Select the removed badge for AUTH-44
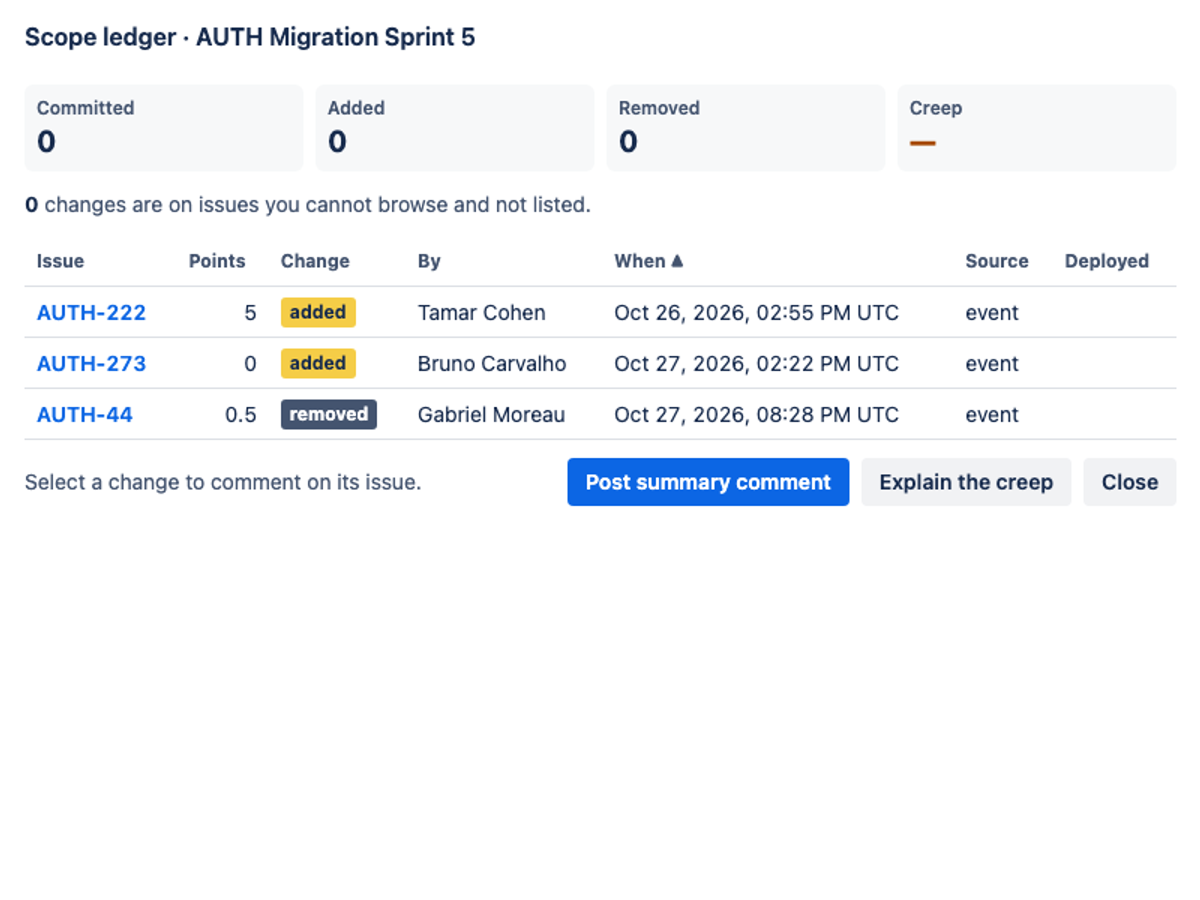The height and width of the screenshot is (900, 1200). (x=329, y=414)
